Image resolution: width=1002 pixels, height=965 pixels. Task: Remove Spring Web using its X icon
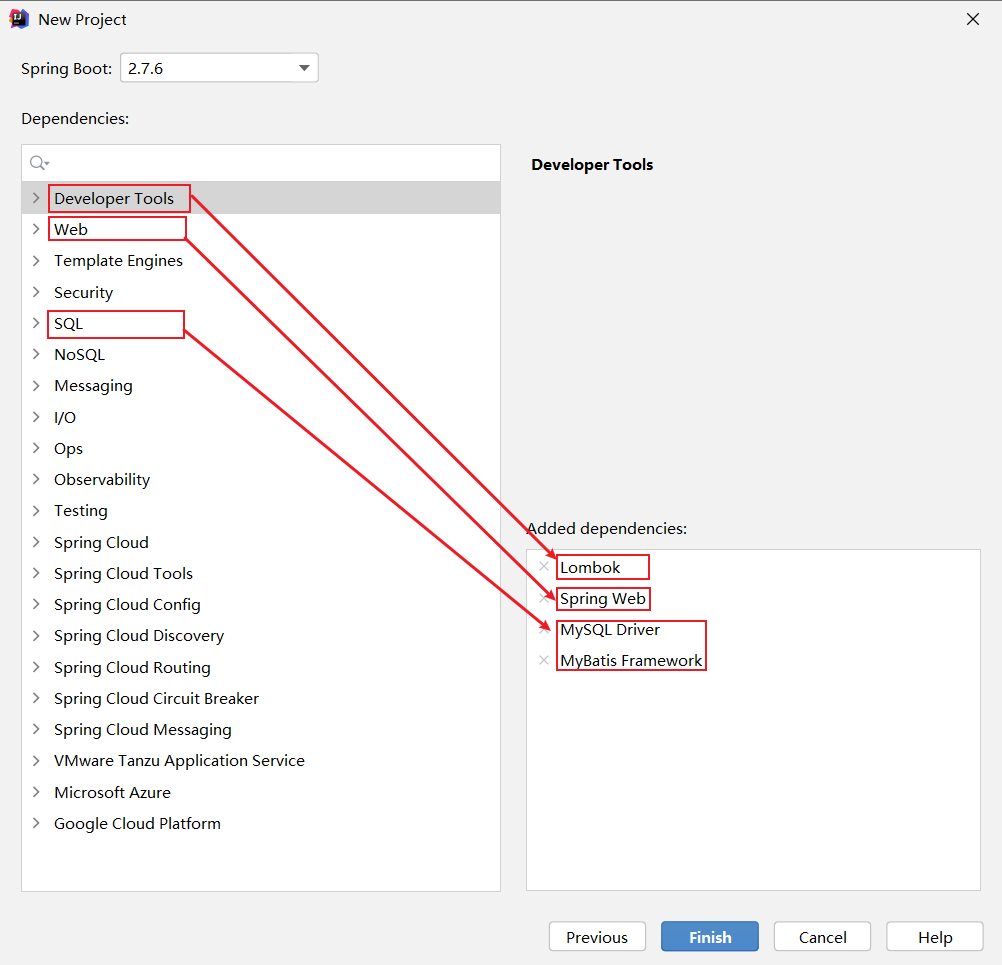point(544,598)
